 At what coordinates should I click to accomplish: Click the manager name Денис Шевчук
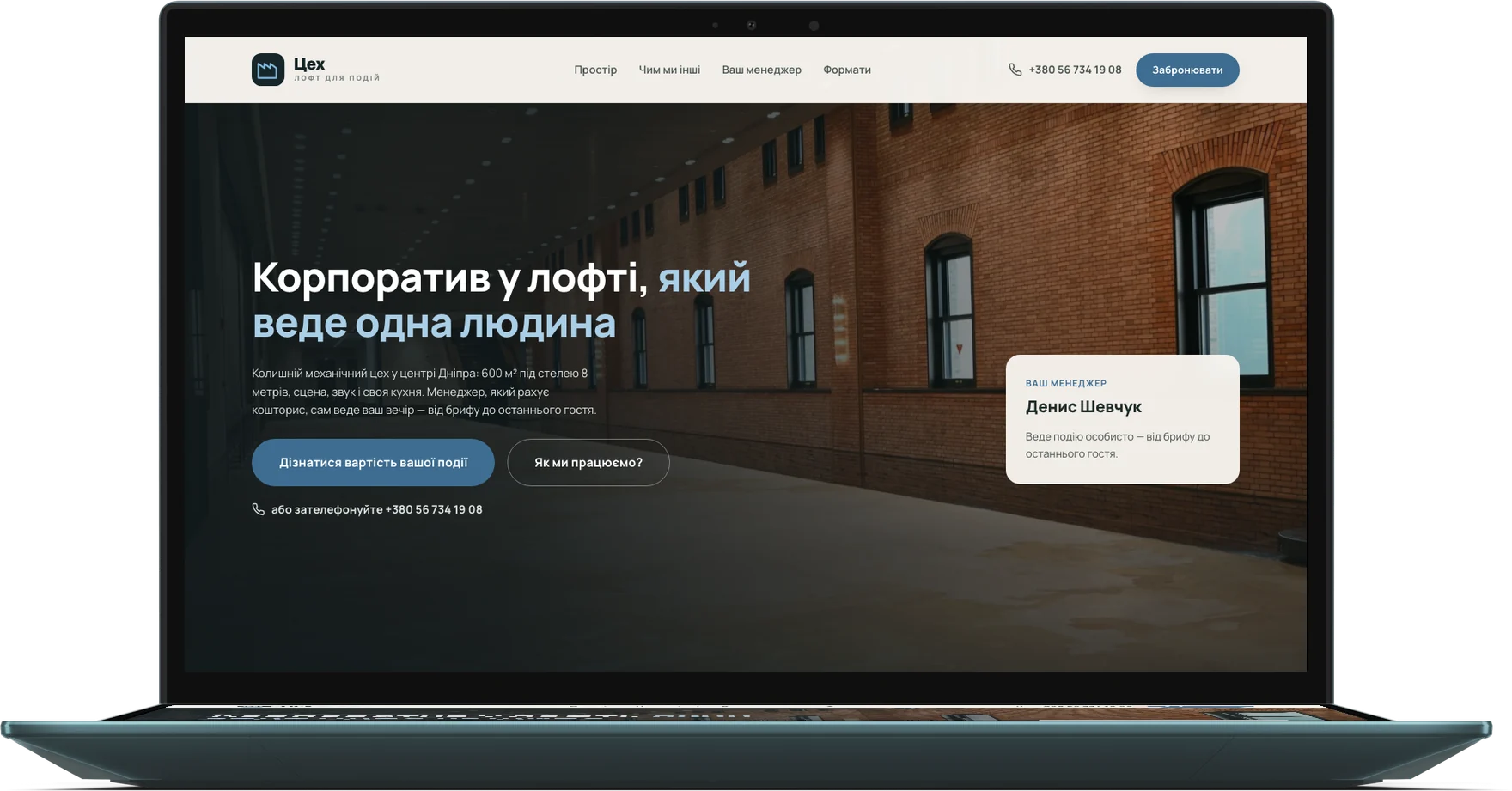pos(1083,406)
